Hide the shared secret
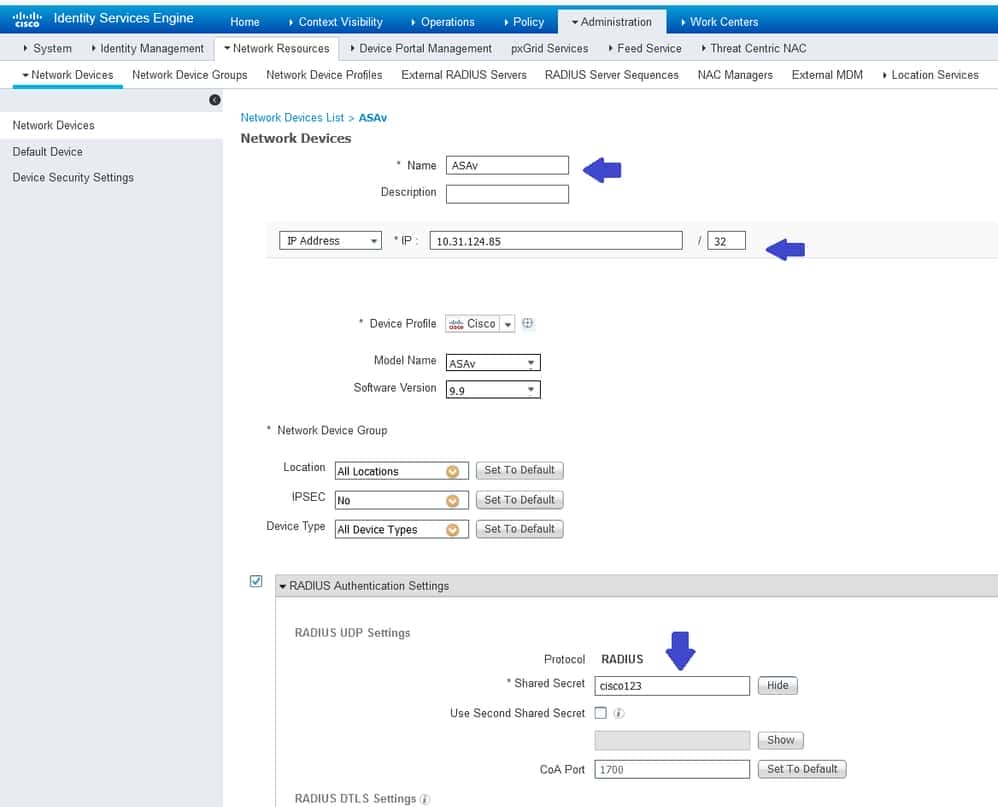The image size is (998, 807). point(777,685)
